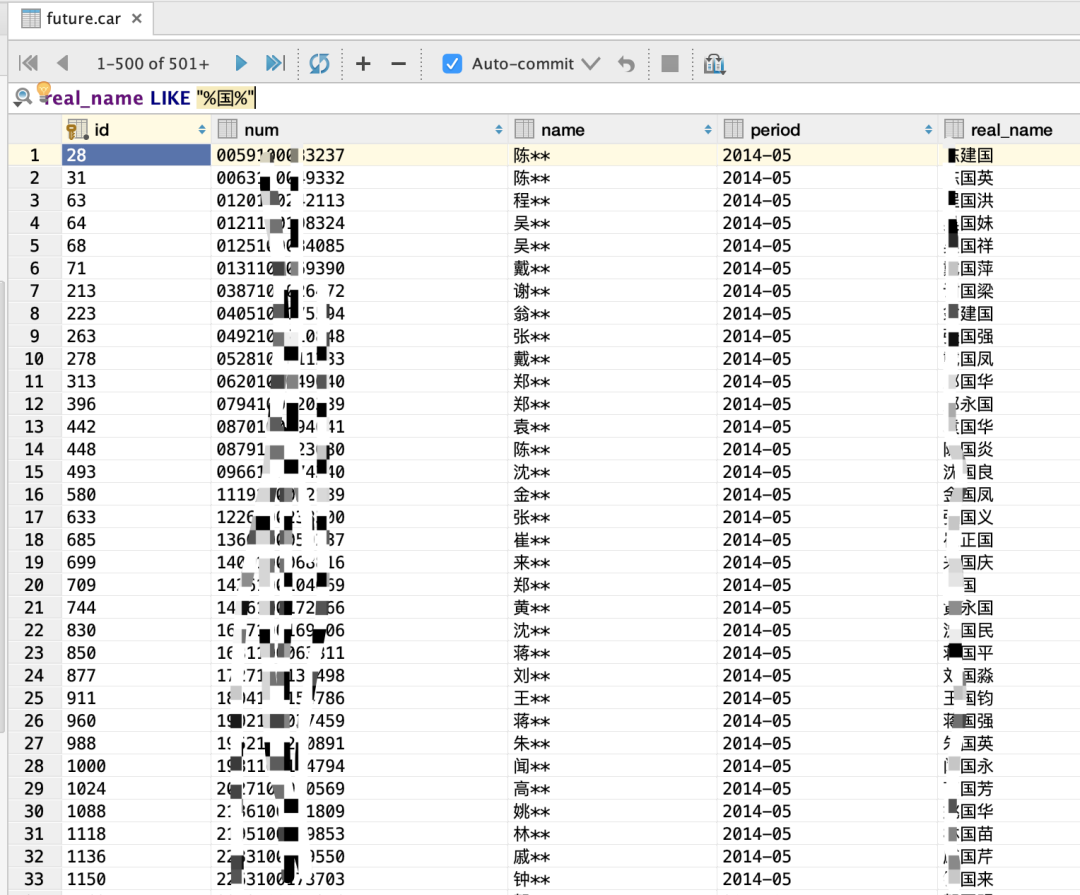Screen dimensions: 1080x895
Task: Click the row range 1-500 of 501+
Action: tap(152, 64)
